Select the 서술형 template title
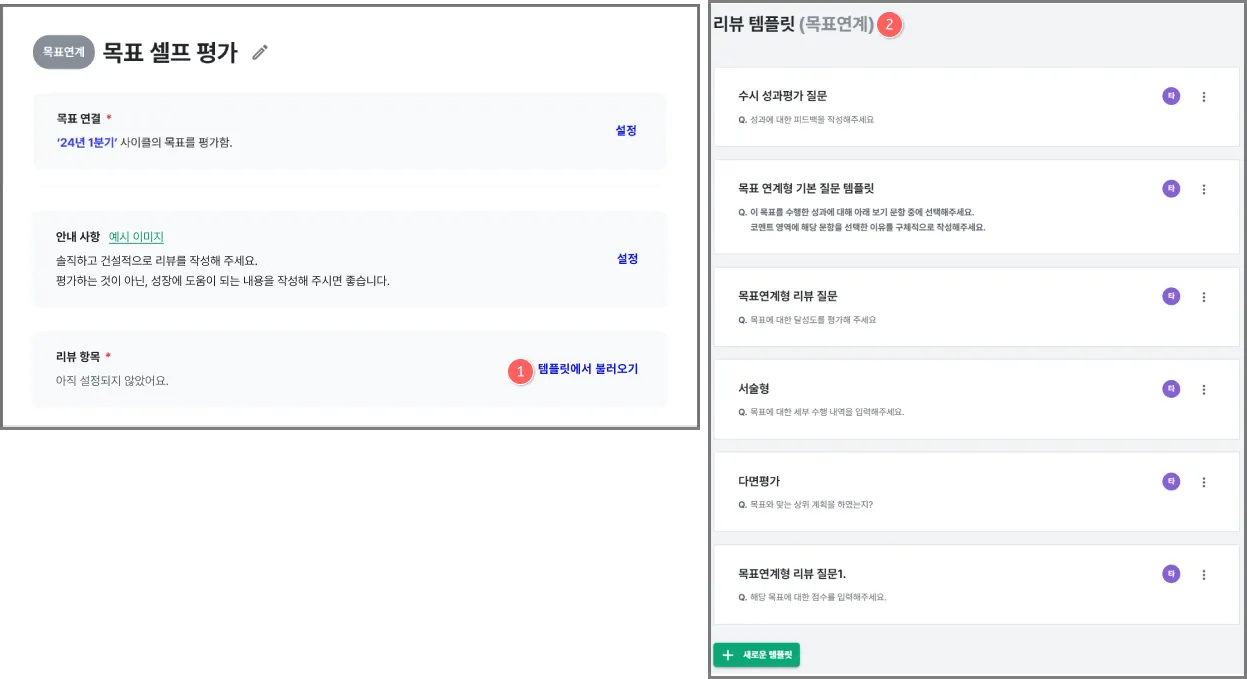Image resolution: width=1247 pixels, height=679 pixels. [754, 388]
